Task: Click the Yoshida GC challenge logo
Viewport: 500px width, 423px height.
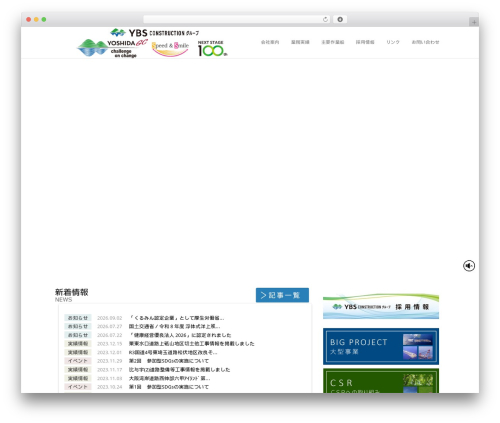Action: click(x=112, y=48)
